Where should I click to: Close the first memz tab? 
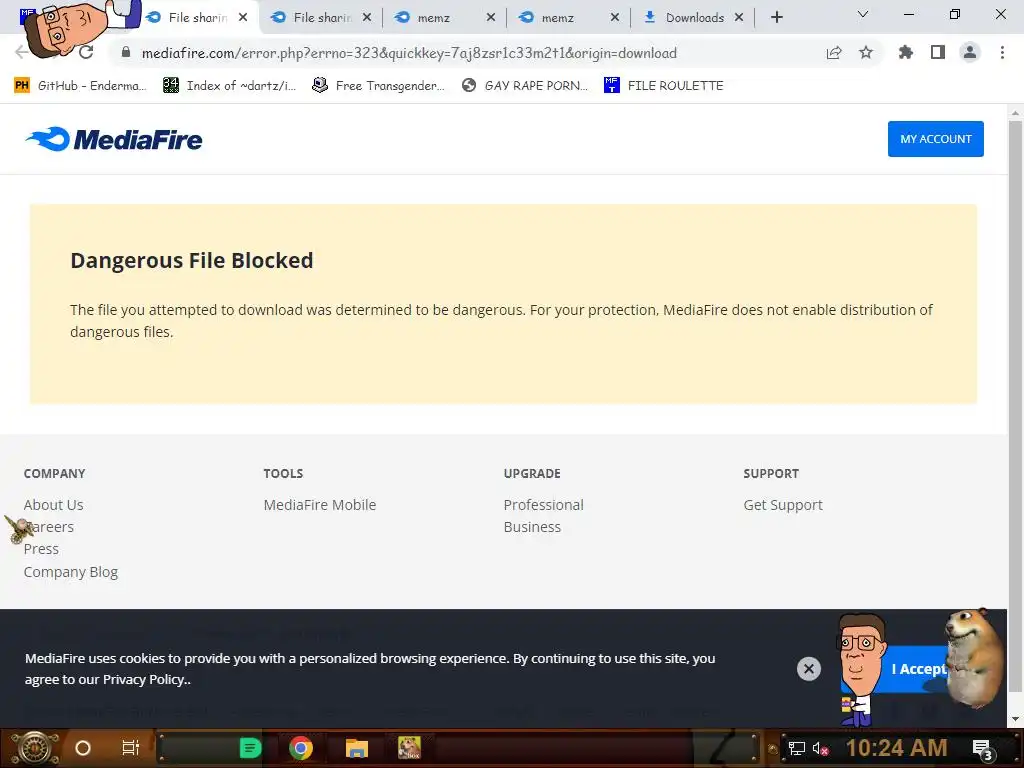click(491, 18)
